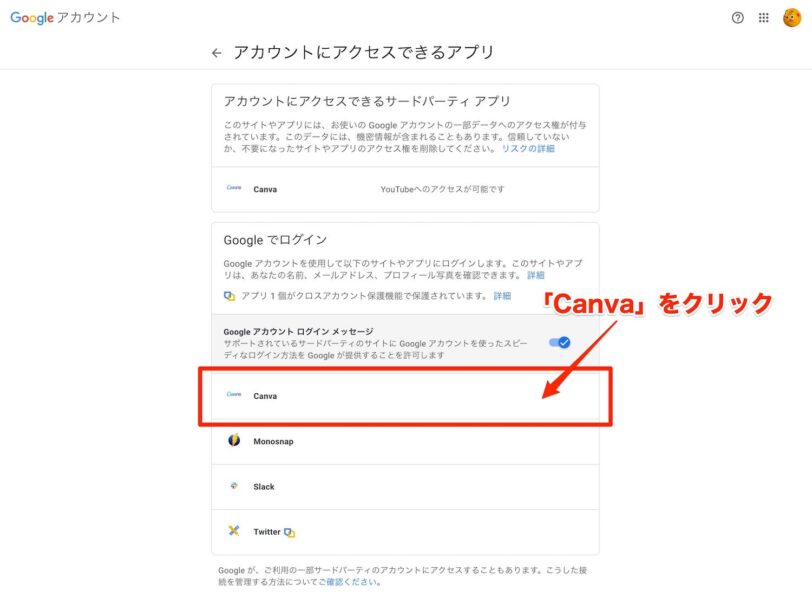Click the Twitter app icon
This screenshot has width=812, height=603.
tap(234, 531)
